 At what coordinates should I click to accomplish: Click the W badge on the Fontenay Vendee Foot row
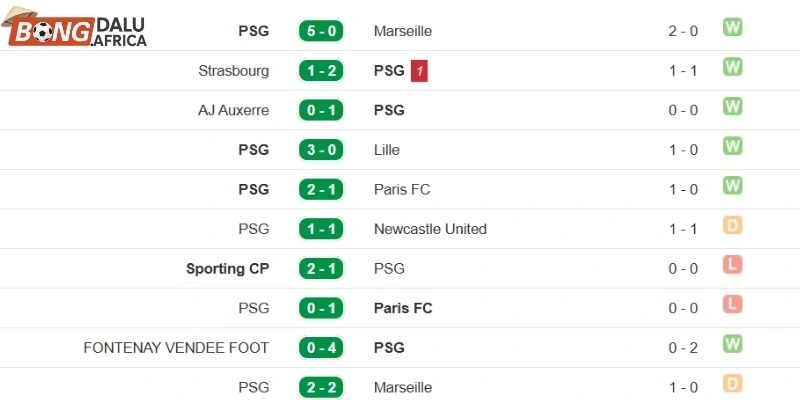(x=733, y=345)
